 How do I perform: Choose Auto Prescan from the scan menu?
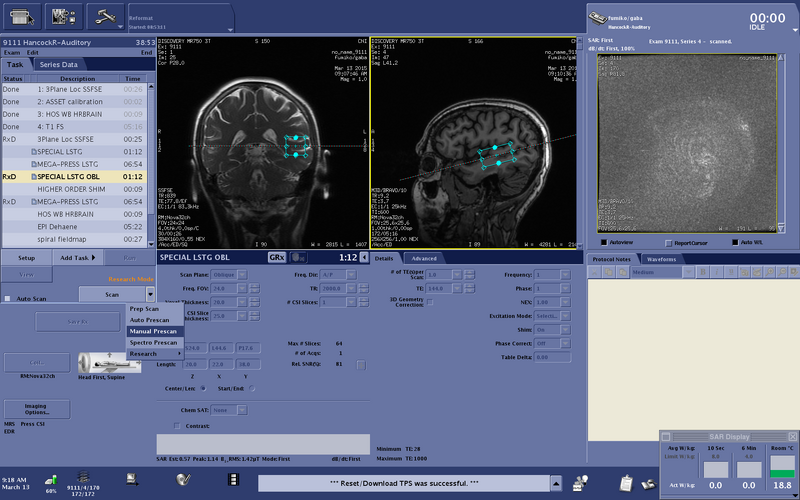(155, 320)
